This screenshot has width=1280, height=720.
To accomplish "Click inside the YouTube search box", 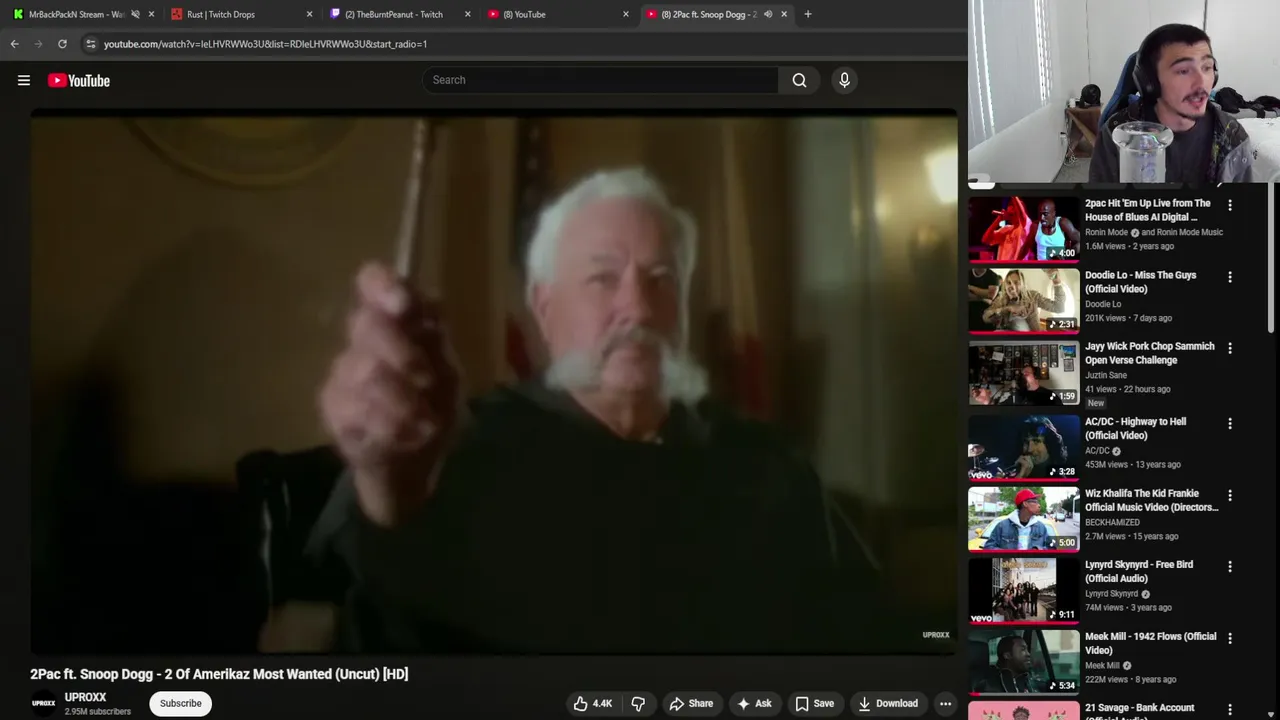I will [x=600, y=80].
